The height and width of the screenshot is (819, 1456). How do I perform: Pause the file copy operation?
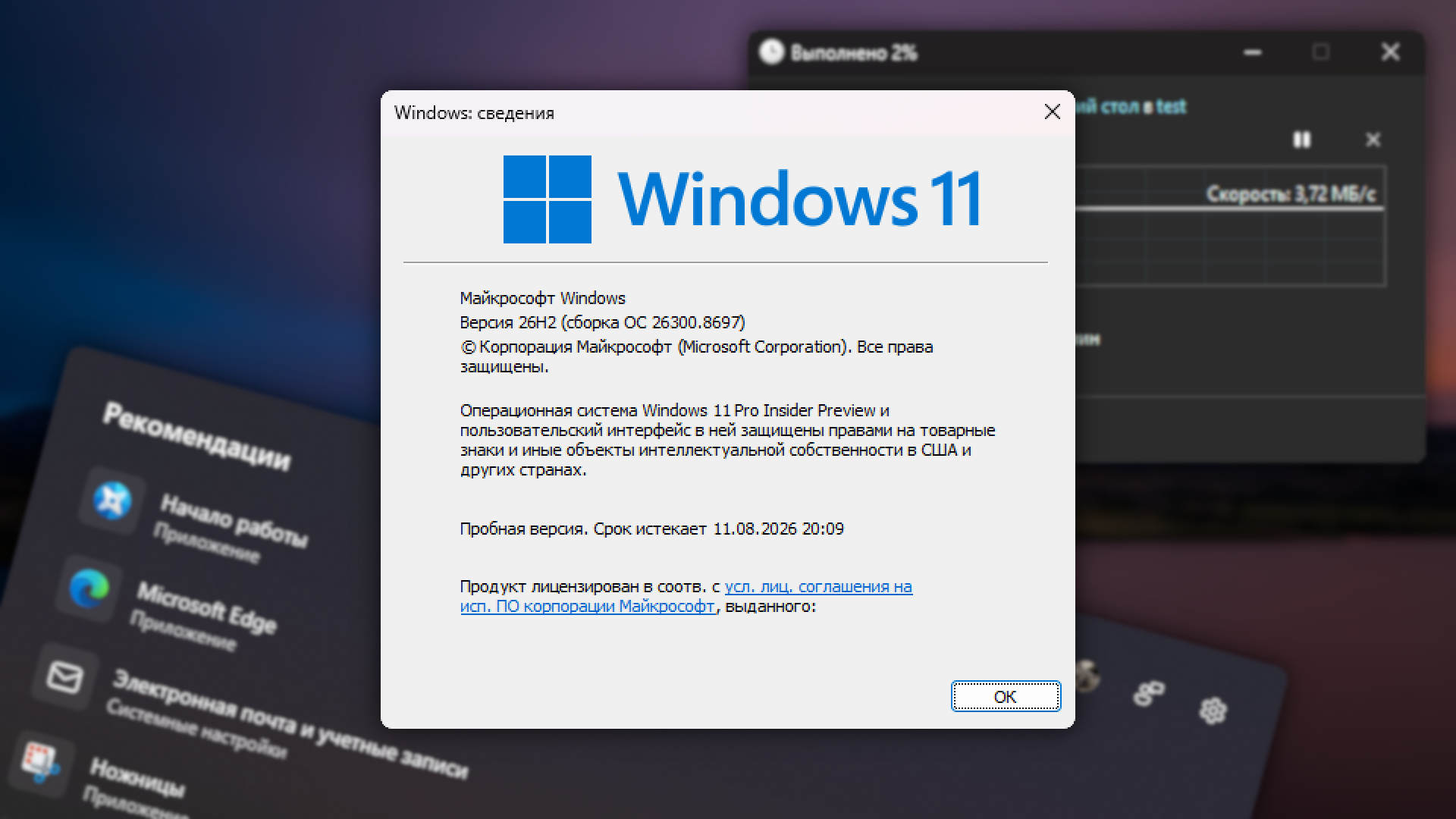point(1301,140)
